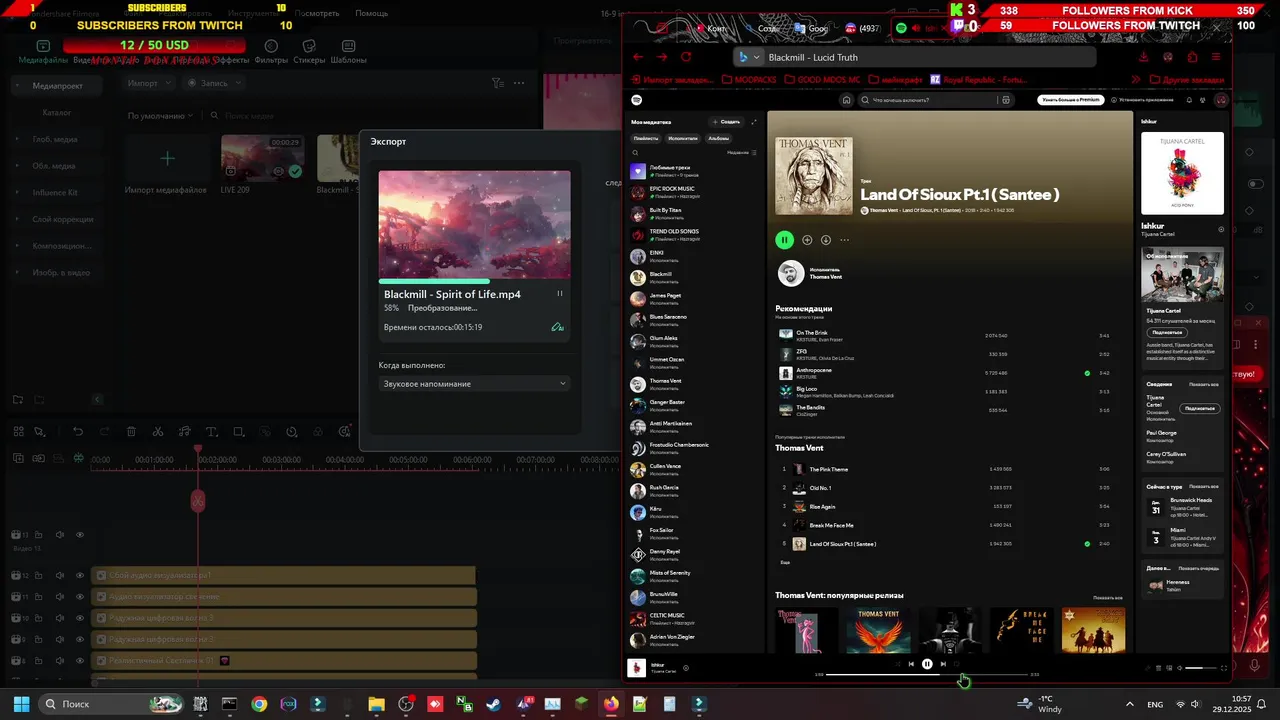Skip to previous track in Spotify player bar

click(x=911, y=664)
